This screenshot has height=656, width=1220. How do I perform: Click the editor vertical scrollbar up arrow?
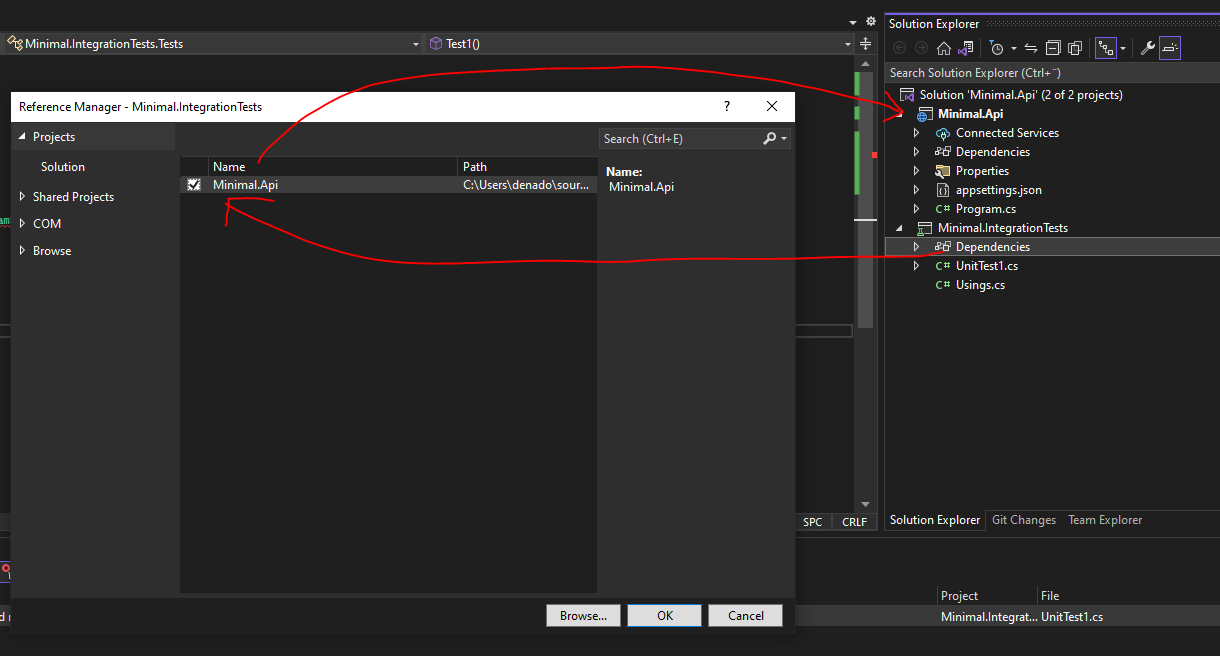click(x=865, y=62)
